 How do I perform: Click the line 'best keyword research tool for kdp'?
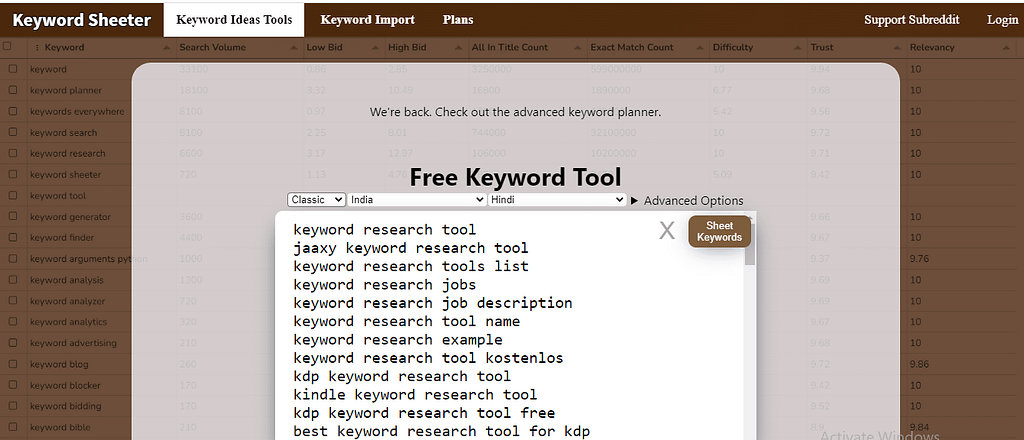click(x=441, y=431)
